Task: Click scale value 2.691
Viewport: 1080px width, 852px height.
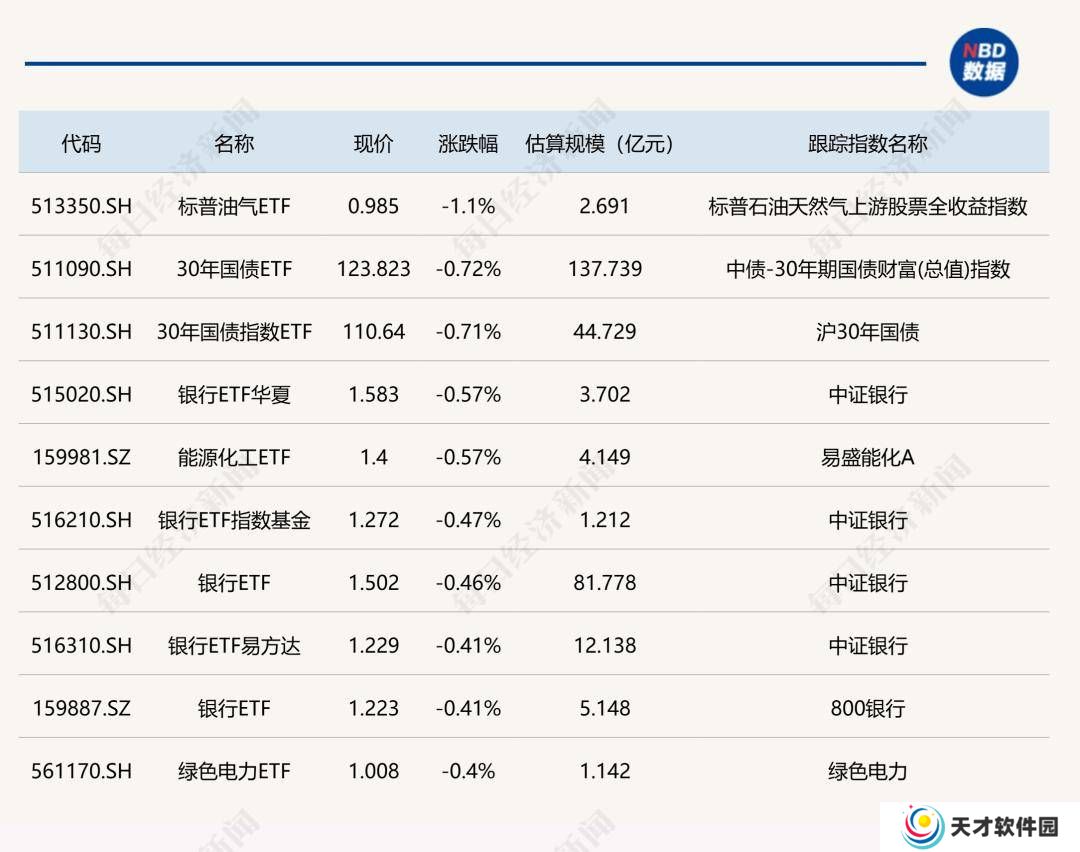Action: (605, 206)
